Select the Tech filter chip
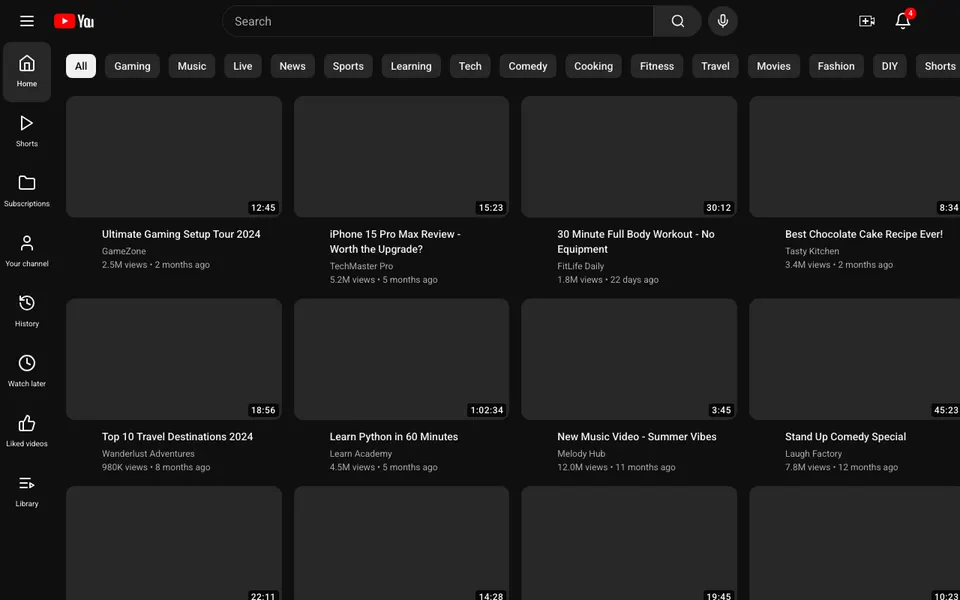 tap(470, 66)
